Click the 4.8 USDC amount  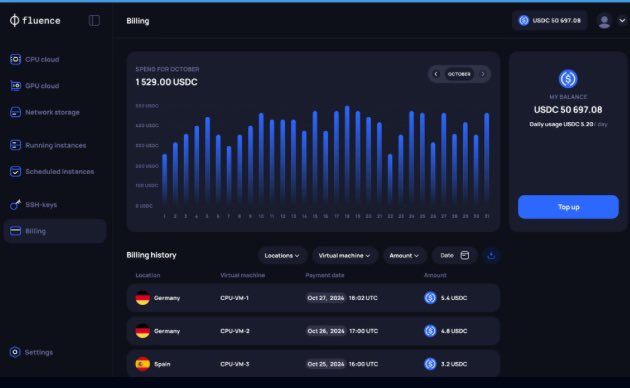(x=454, y=331)
